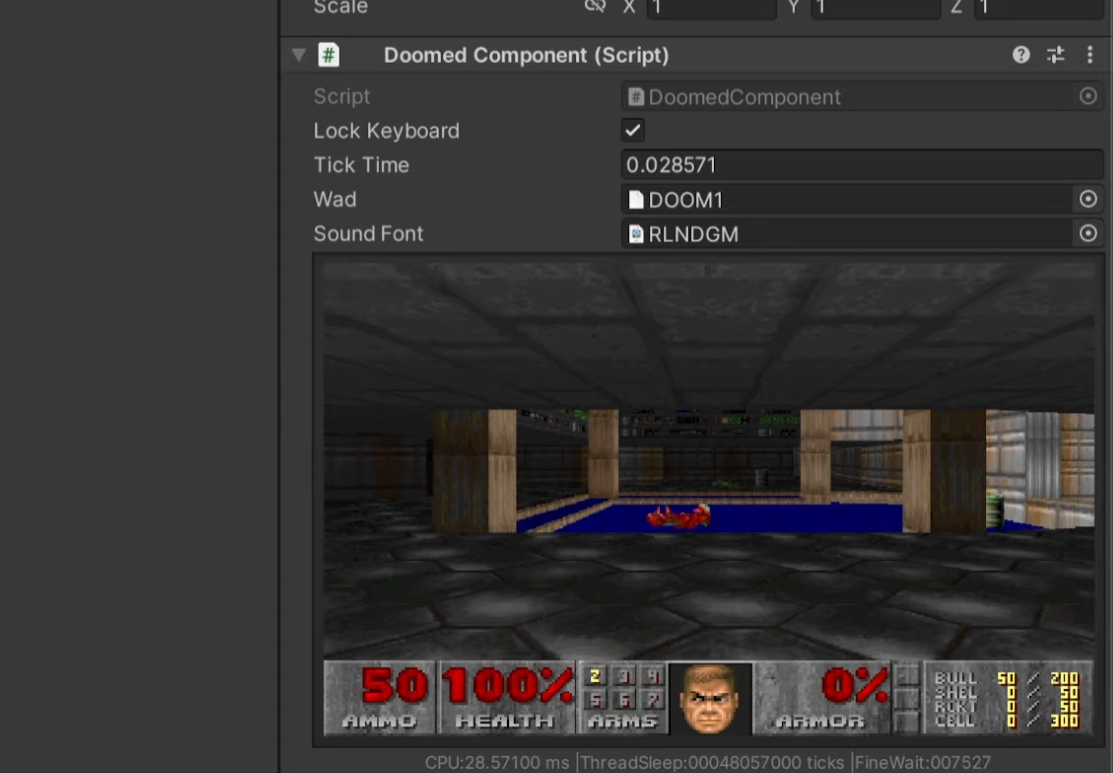Click the FineWait:007527 status text
1113x773 pixels.
923,763
